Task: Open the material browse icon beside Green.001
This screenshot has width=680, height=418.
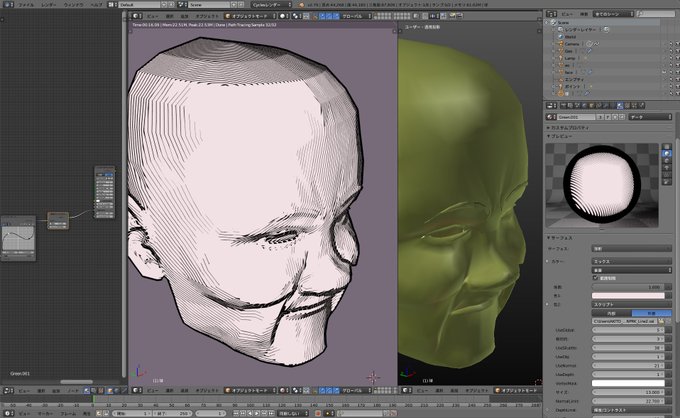Action: (551, 117)
